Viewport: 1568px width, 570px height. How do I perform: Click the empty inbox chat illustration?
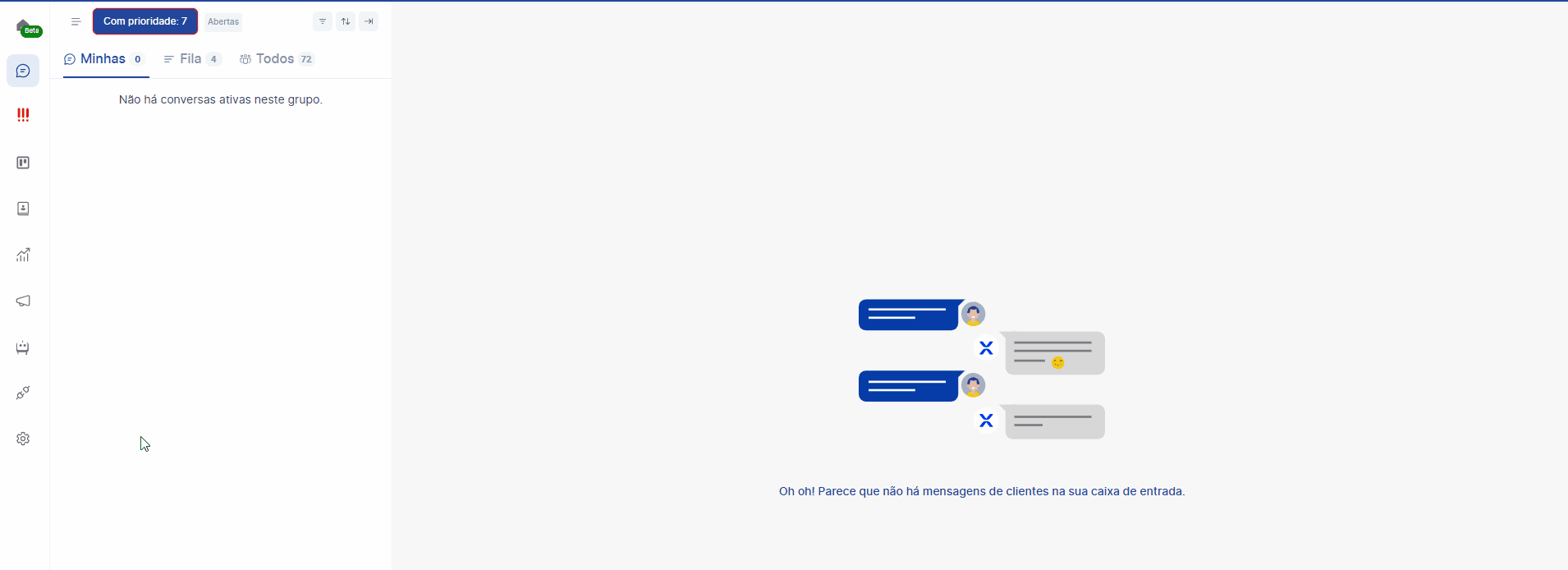pos(981,369)
